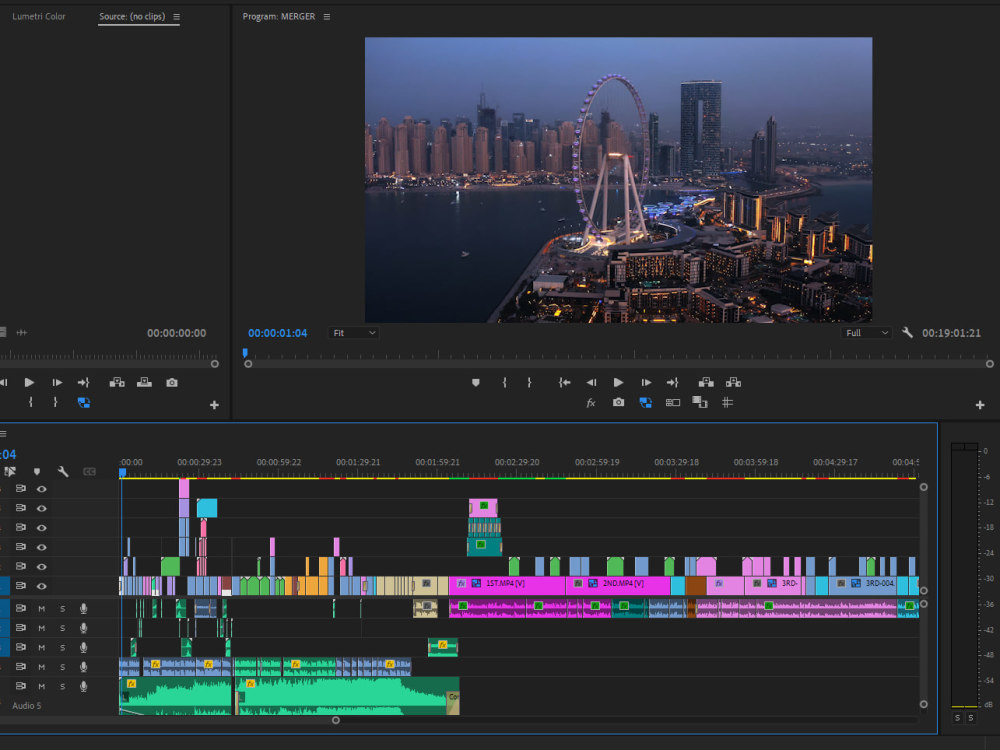Click Program monitor right zoom scroll handle
Image resolution: width=1000 pixels, height=750 pixels.
coord(990,364)
